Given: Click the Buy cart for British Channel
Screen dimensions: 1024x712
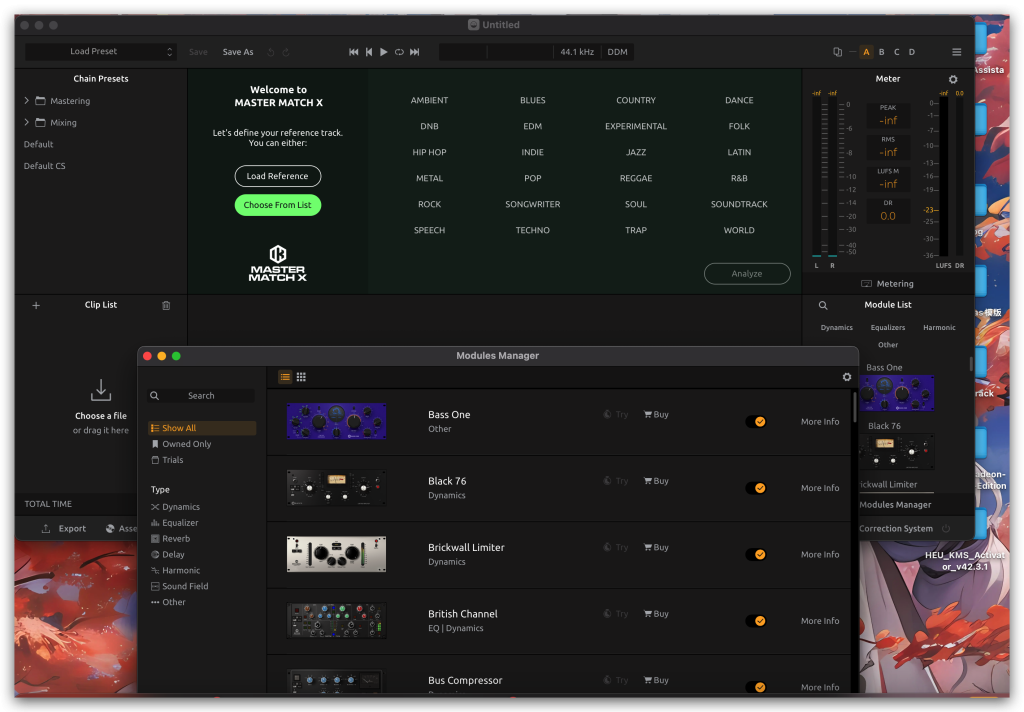Looking at the screenshot, I should click(656, 614).
